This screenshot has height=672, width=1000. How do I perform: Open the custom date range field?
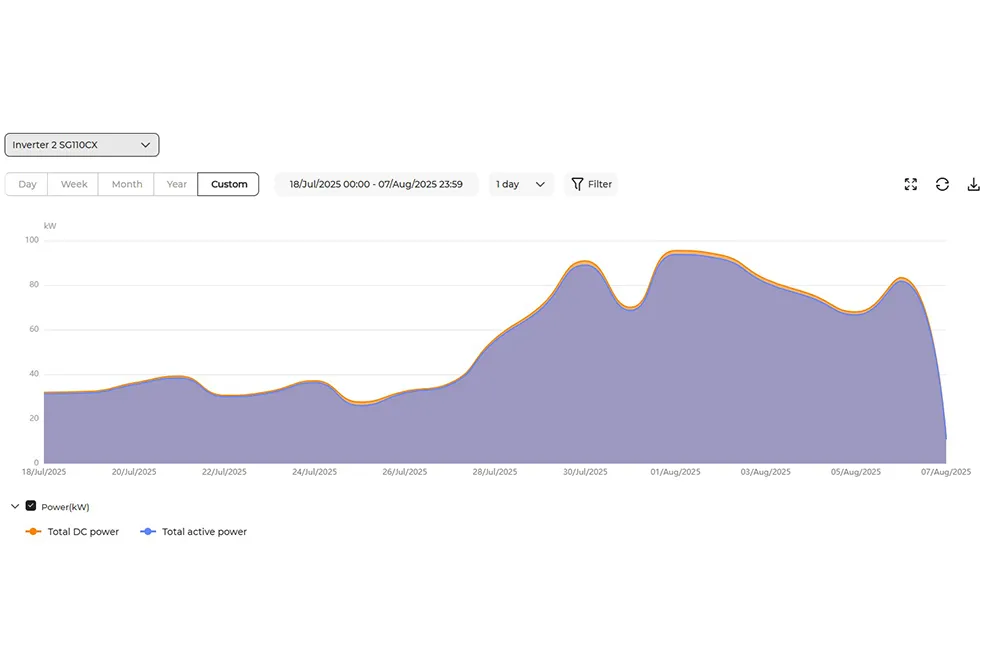[376, 184]
